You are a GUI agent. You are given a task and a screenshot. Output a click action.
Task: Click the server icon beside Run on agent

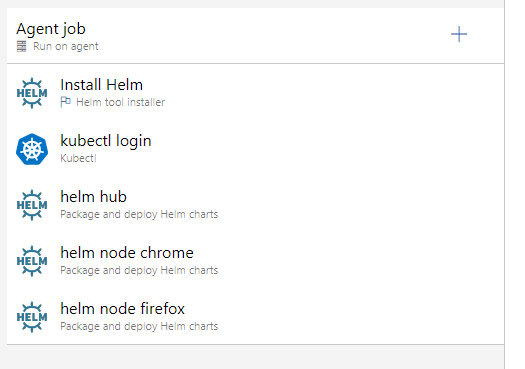[x=22, y=46]
